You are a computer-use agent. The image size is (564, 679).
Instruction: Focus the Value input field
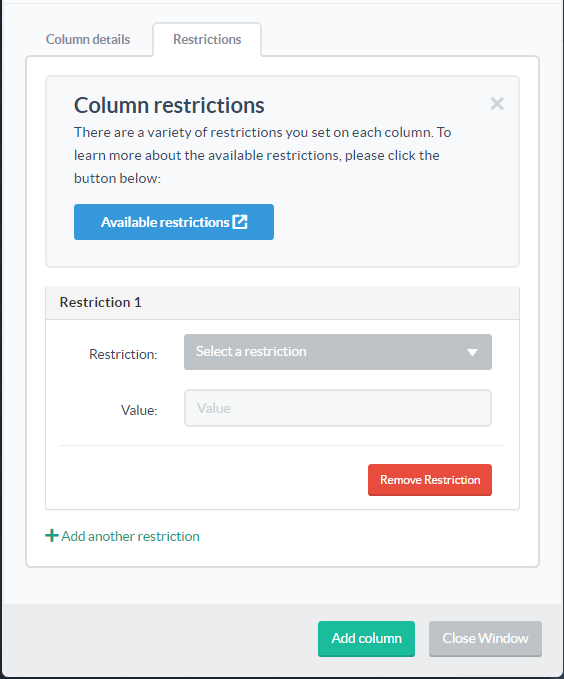tap(338, 408)
